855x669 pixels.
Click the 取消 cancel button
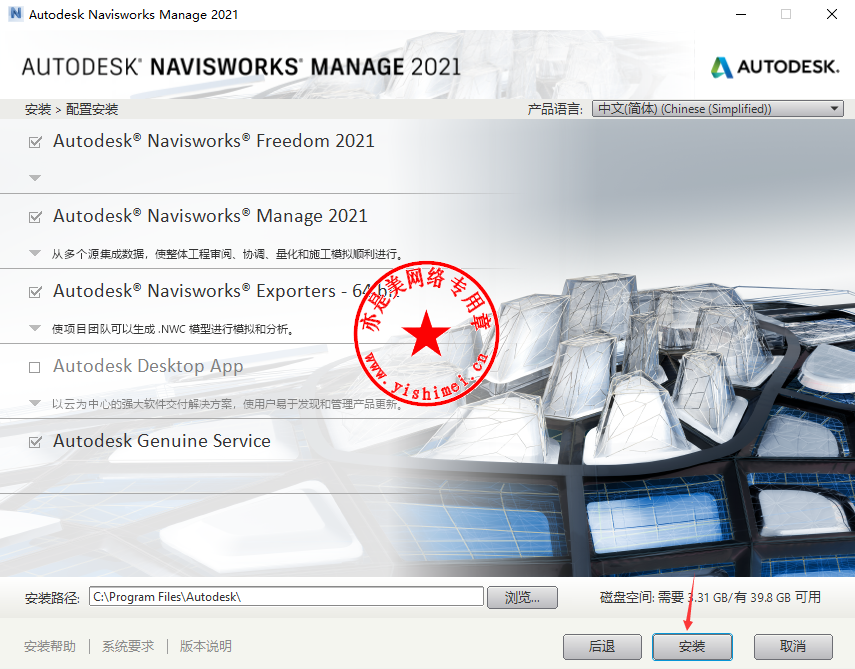tap(793, 647)
